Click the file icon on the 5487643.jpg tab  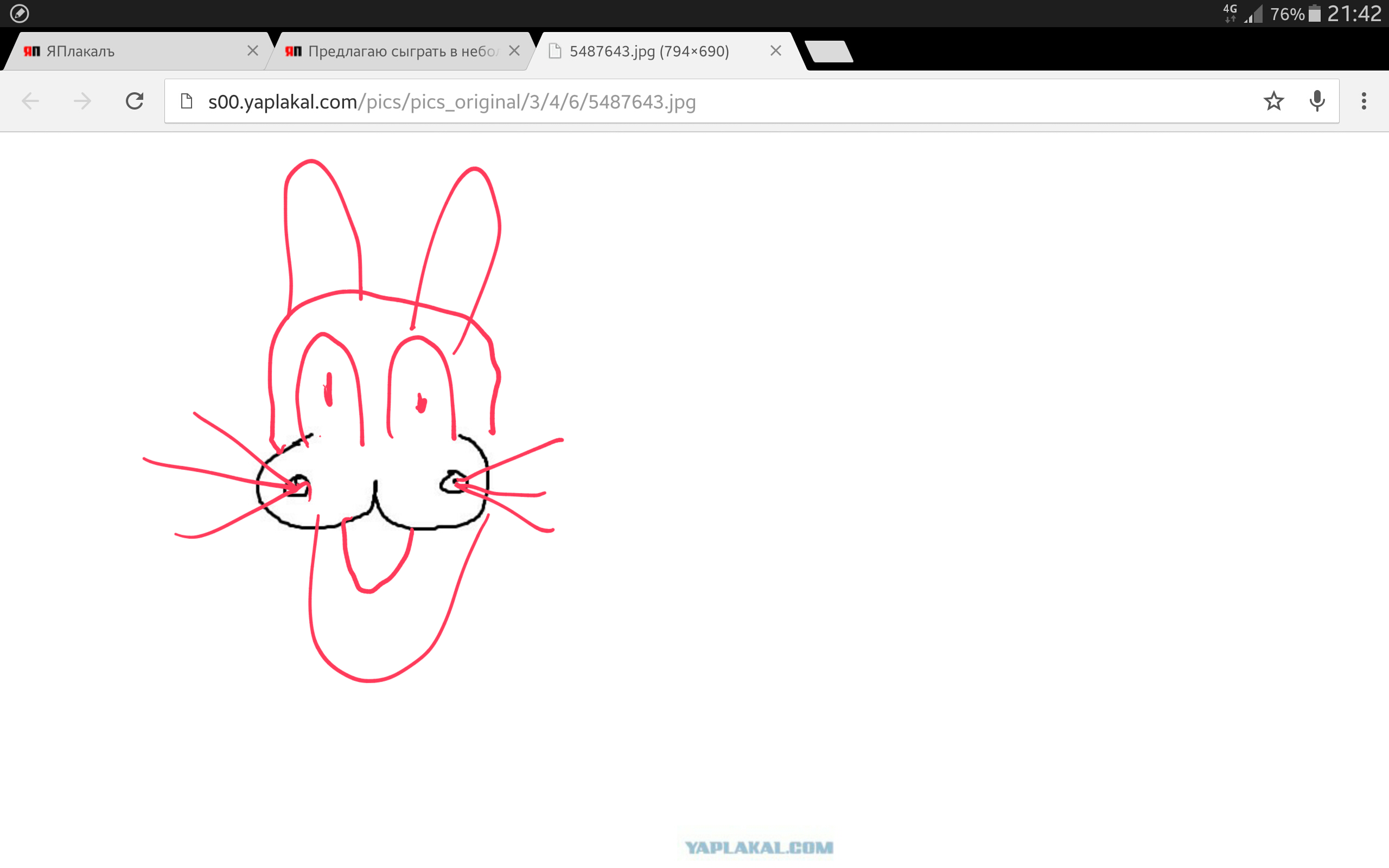coord(555,51)
